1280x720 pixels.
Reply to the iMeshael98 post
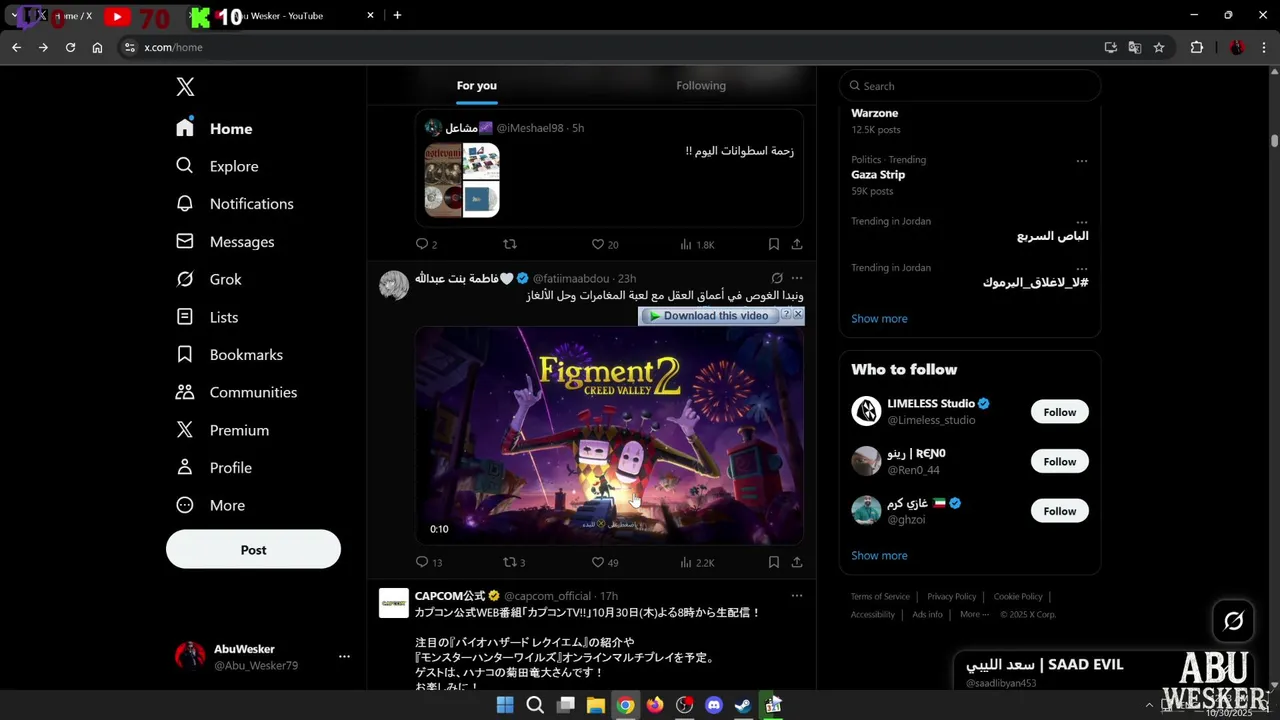pyautogui.click(x=426, y=244)
